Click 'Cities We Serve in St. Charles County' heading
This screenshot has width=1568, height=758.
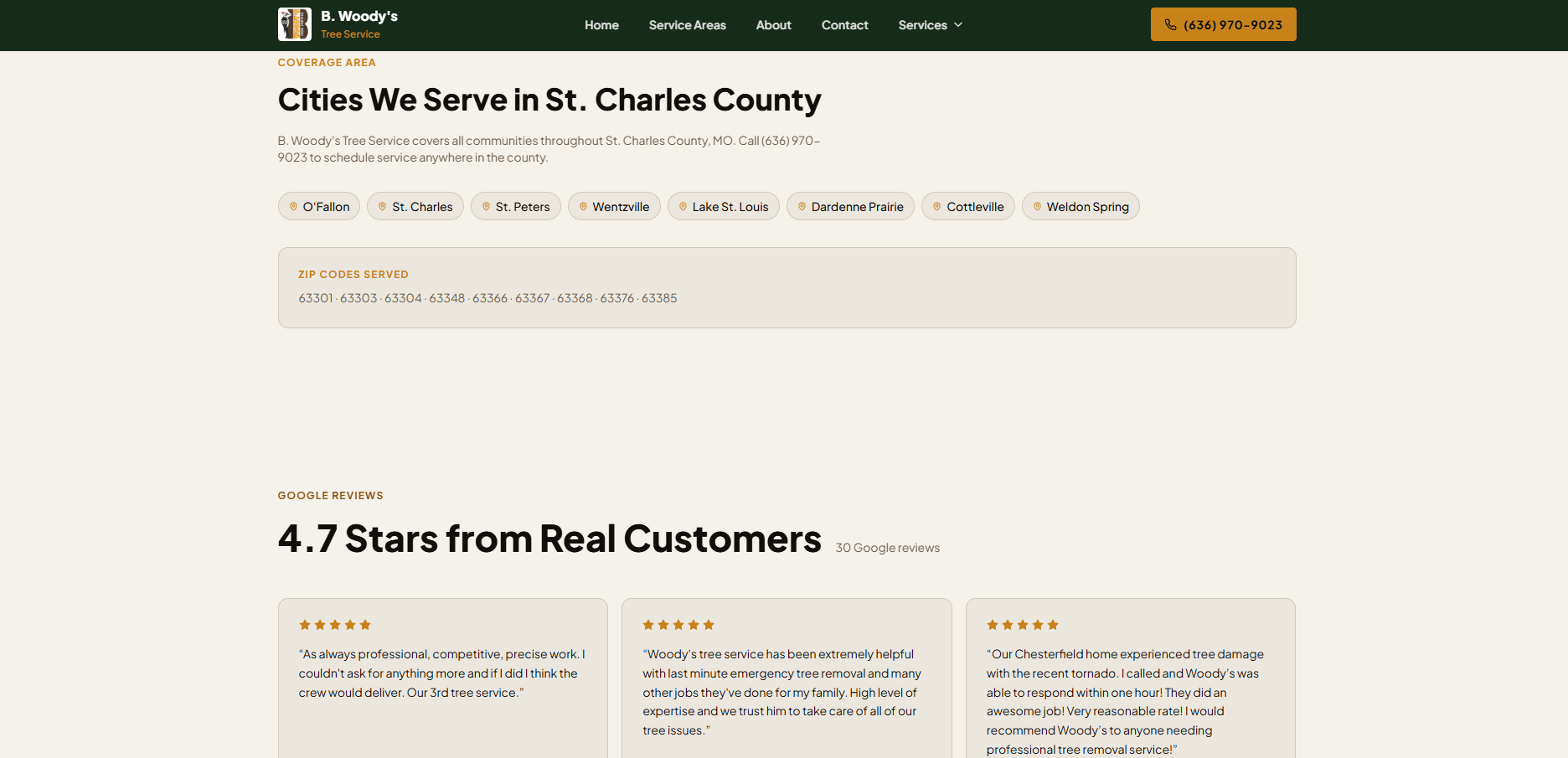(x=549, y=101)
